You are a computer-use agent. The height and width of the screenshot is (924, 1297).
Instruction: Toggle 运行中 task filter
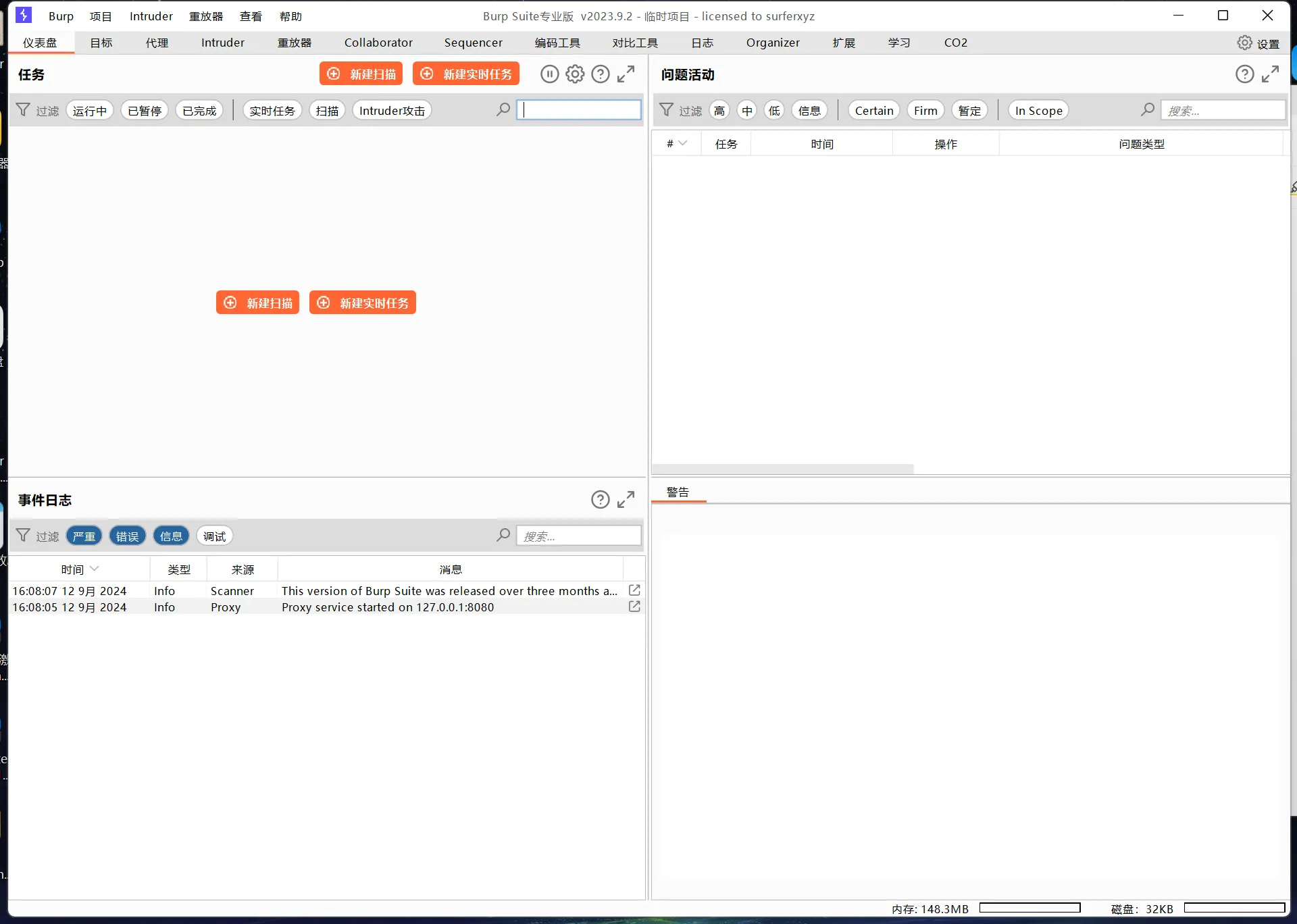point(90,111)
